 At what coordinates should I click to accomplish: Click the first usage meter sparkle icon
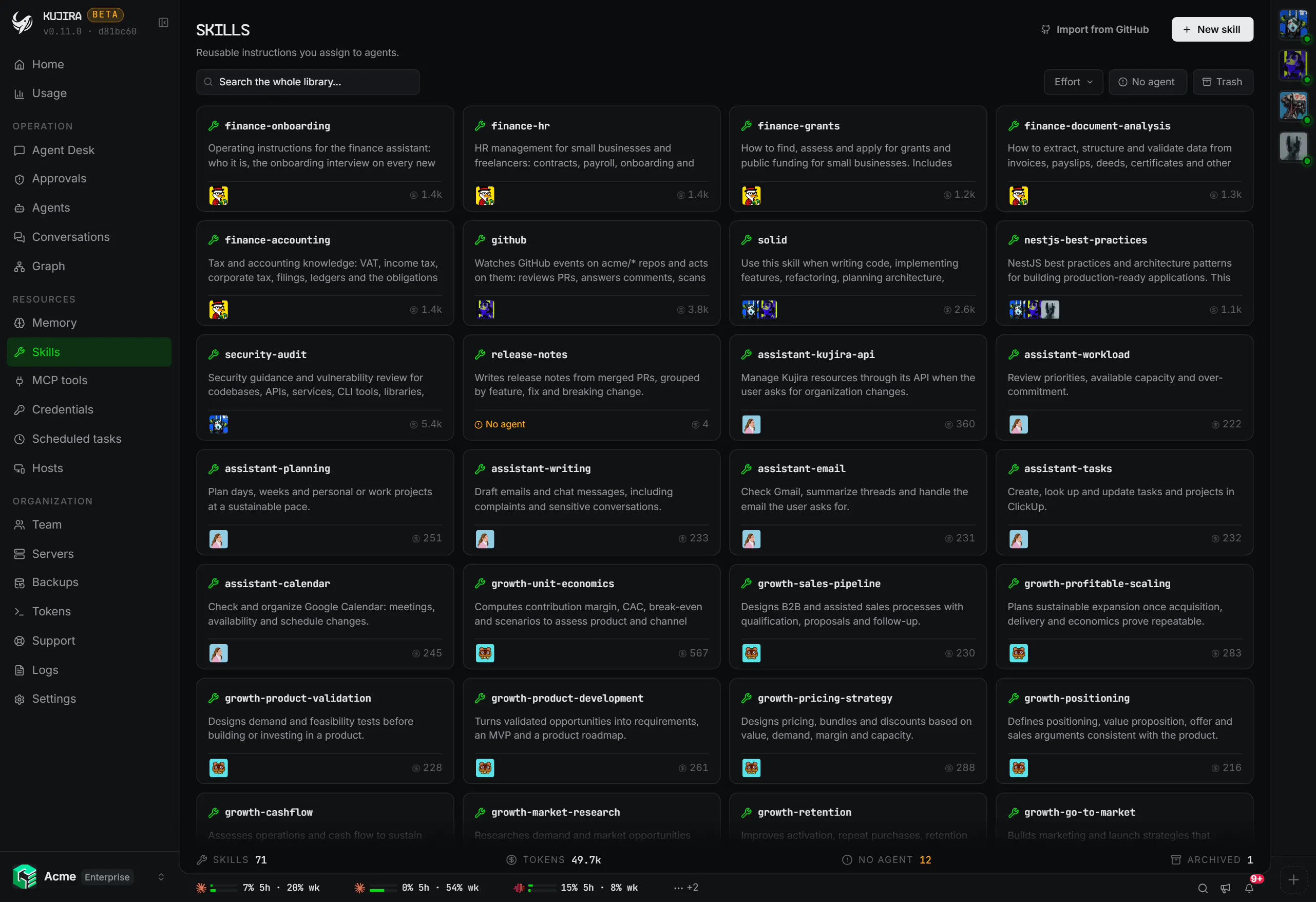point(201,888)
